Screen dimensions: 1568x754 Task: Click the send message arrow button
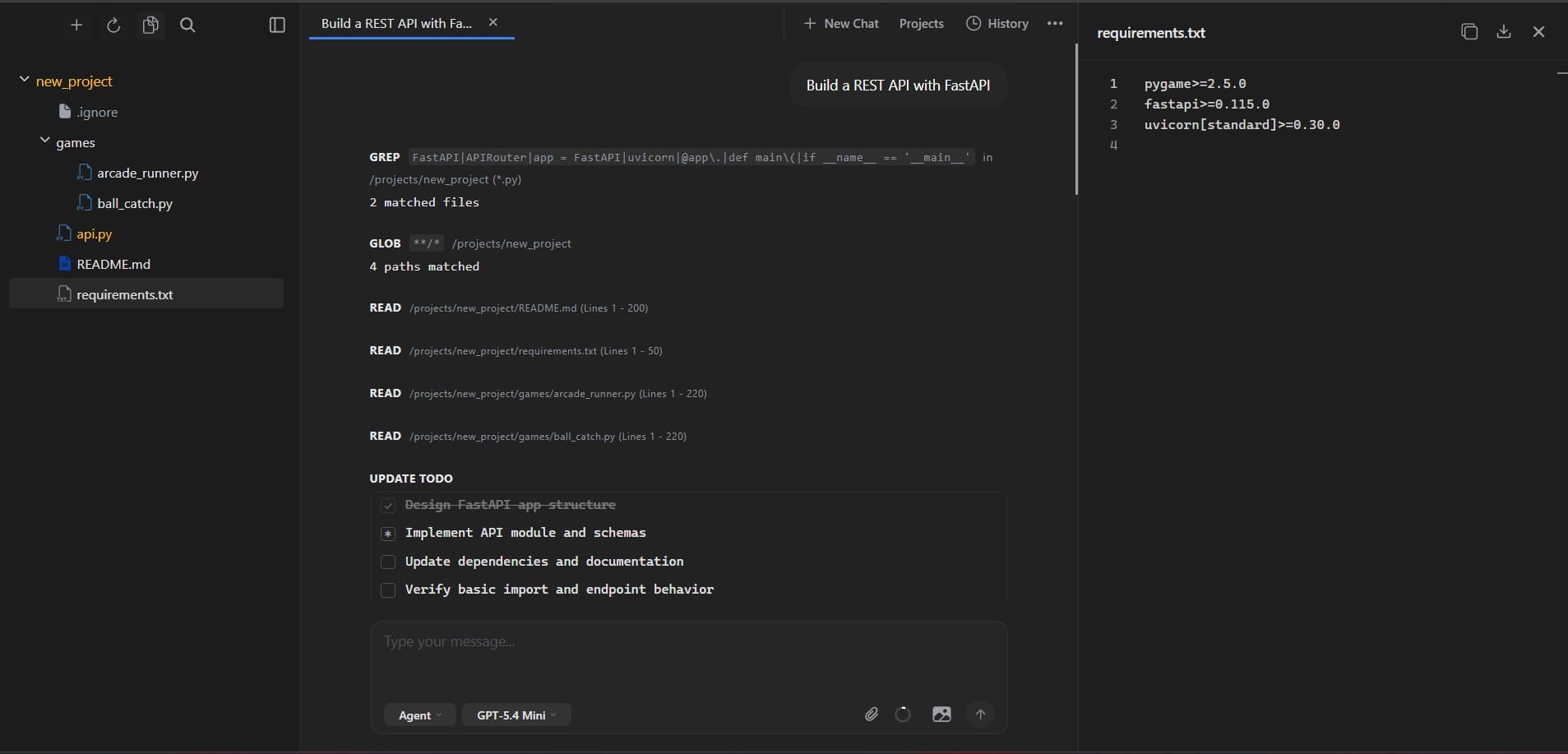980,714
